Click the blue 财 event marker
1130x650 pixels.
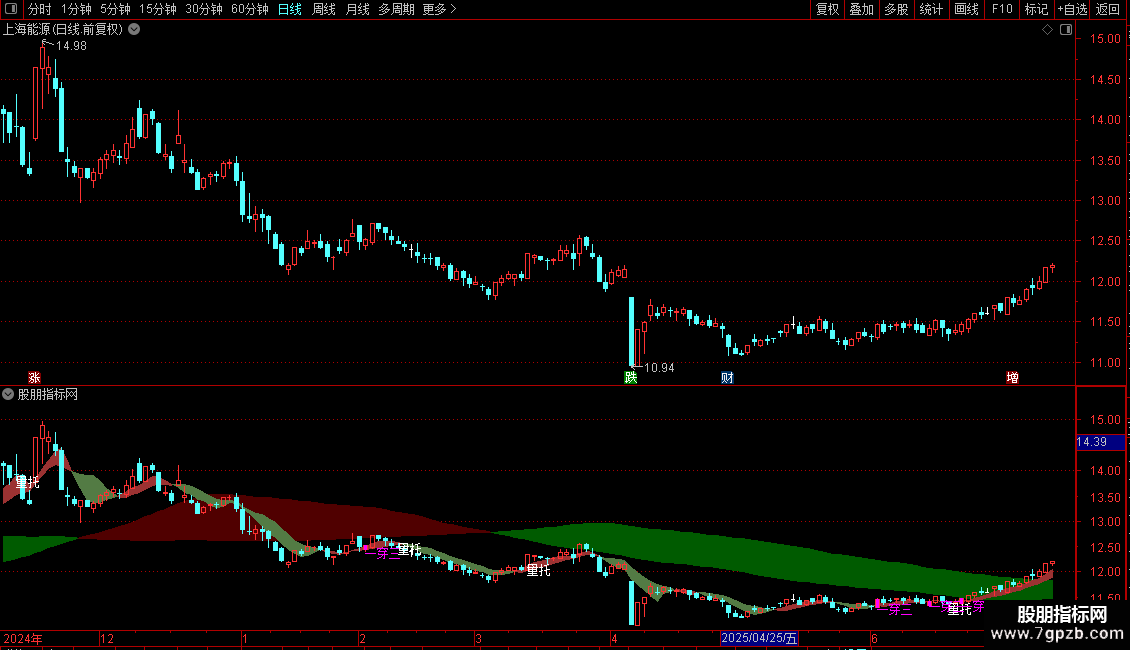point(727,378)
